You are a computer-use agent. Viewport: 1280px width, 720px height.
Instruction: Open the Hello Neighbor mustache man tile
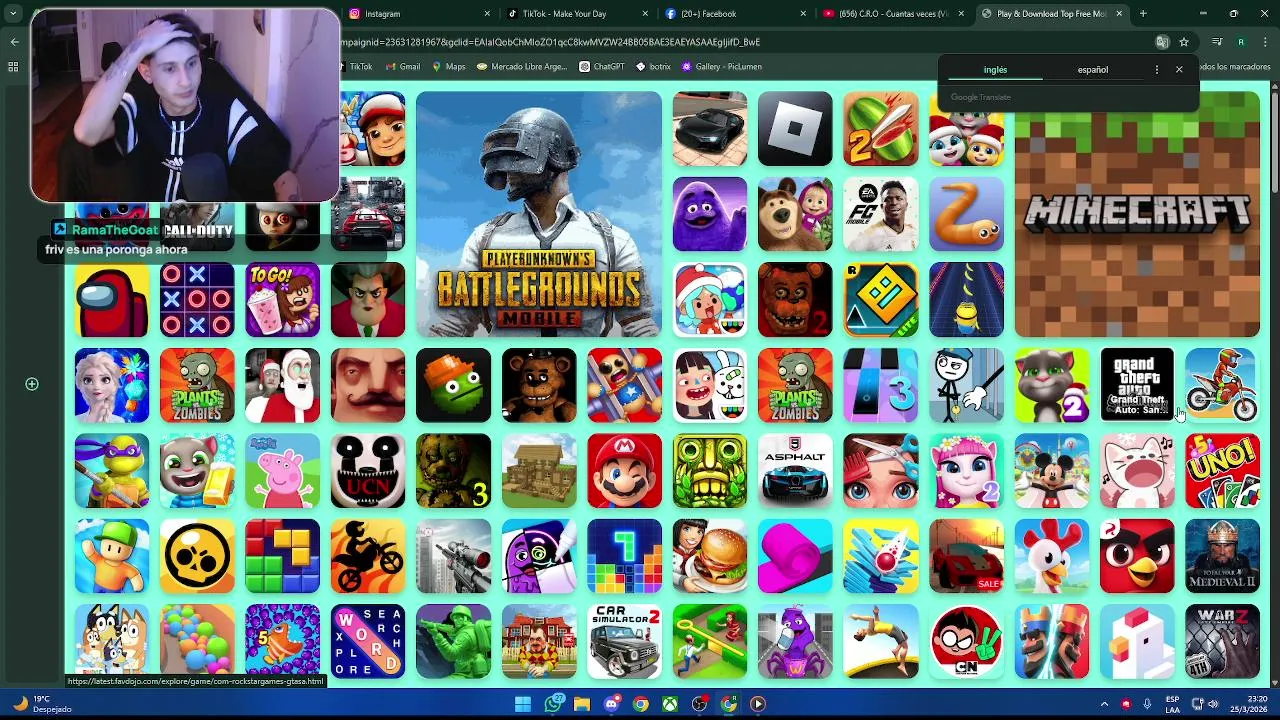(x=368, y=385)
